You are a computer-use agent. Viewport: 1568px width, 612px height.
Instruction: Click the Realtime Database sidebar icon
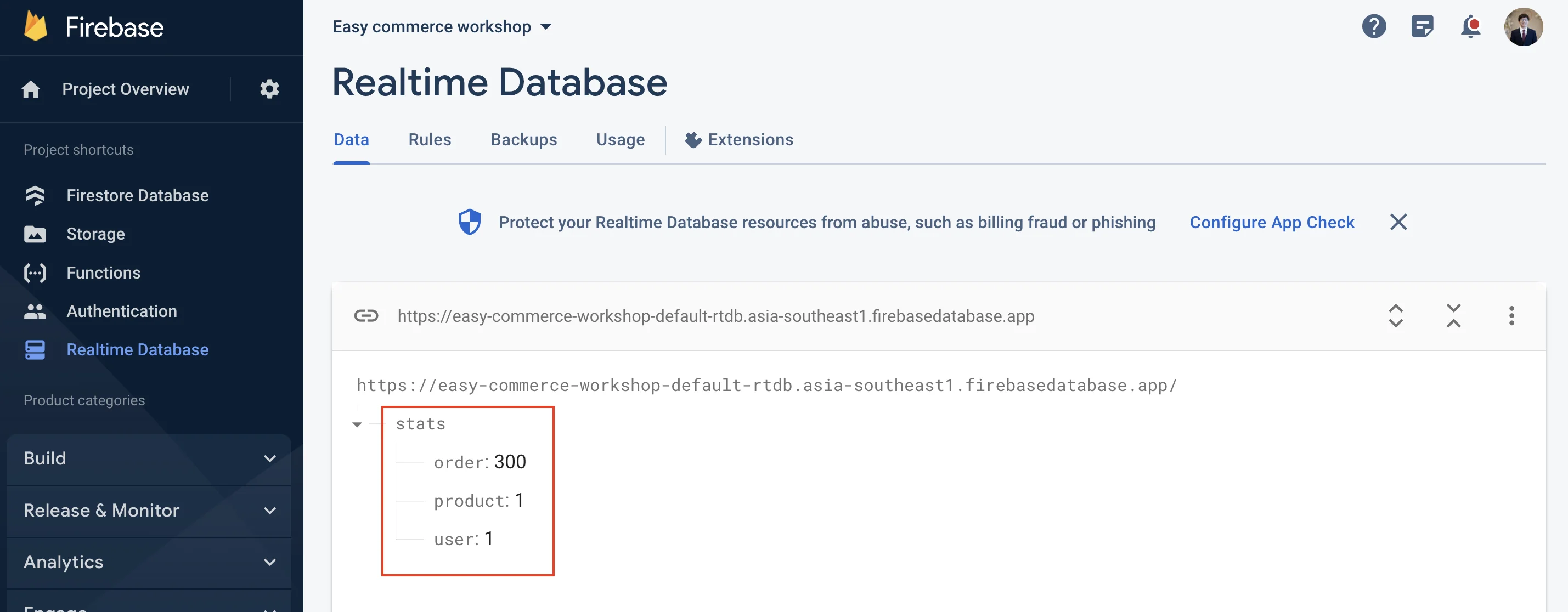[x=35, y=350]
